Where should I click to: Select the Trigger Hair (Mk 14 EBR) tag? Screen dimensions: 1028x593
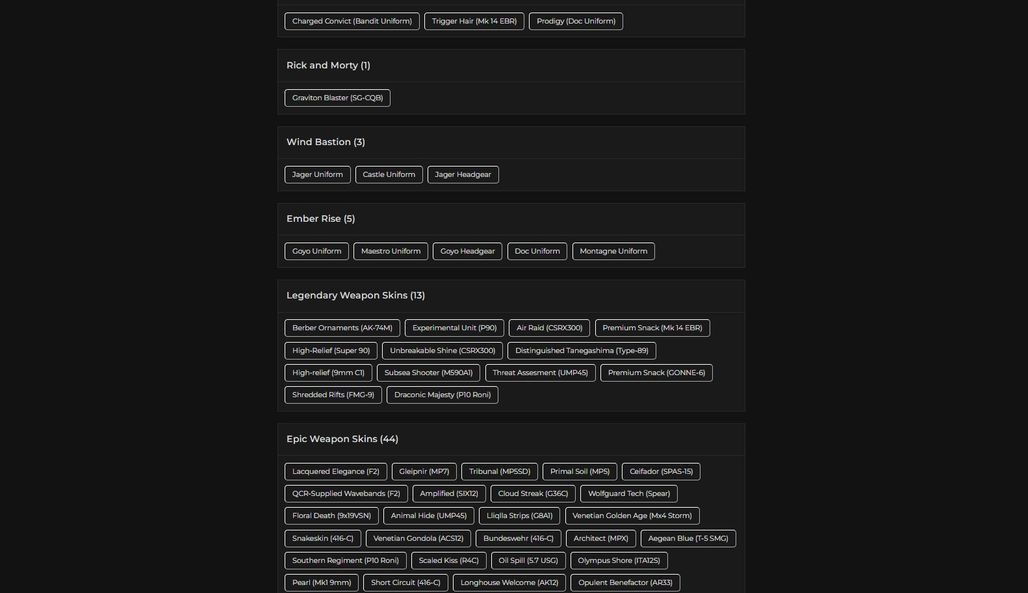coord(474,21)
